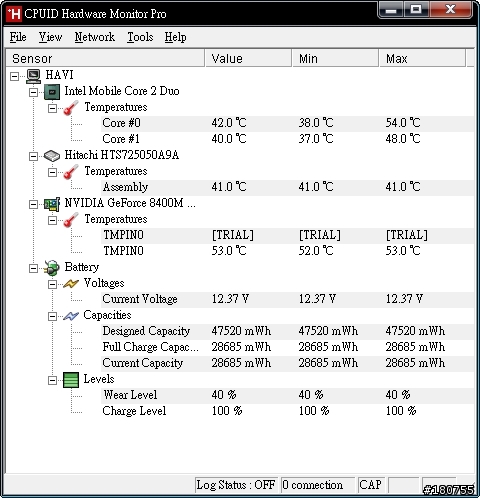Click the CPU Temperatures thermometer icon
Image resolution: width=480 pixels, height=498 pixels.
[71, 108]
